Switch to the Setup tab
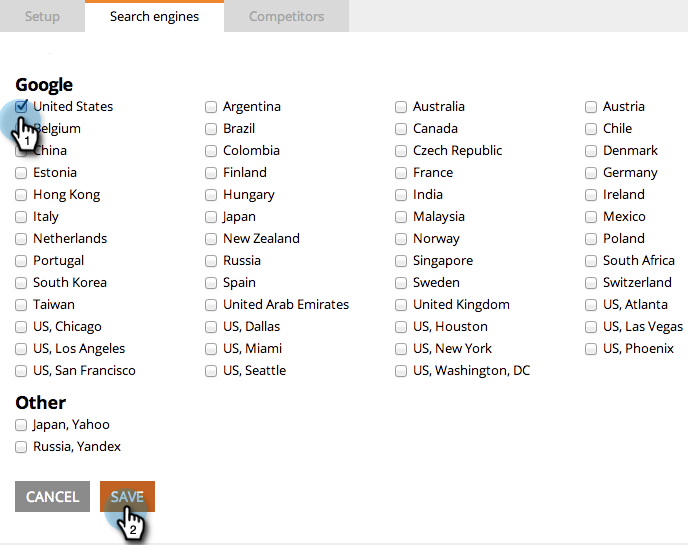The image size is (688, 545). coord(42,16)
